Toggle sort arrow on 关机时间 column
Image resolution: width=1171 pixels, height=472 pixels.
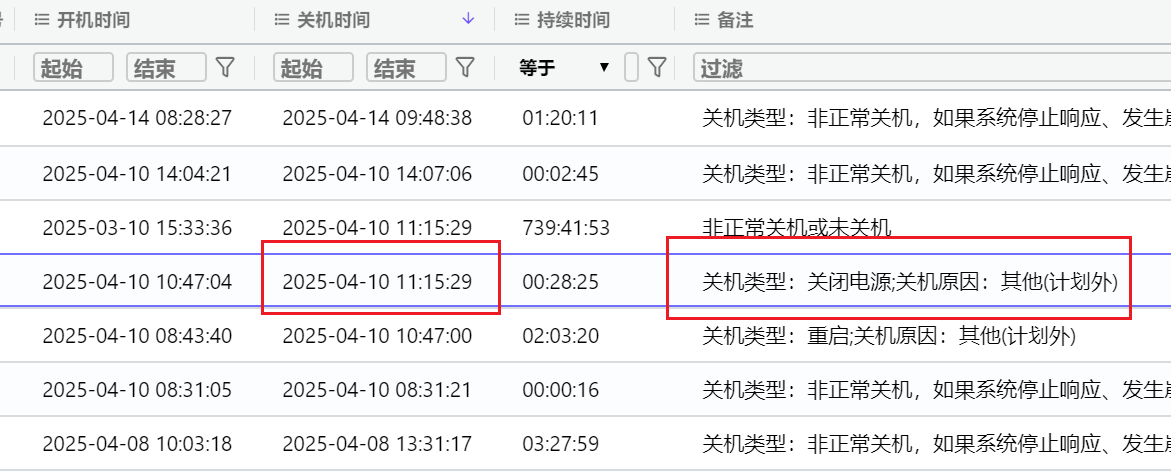coord(468,19)
